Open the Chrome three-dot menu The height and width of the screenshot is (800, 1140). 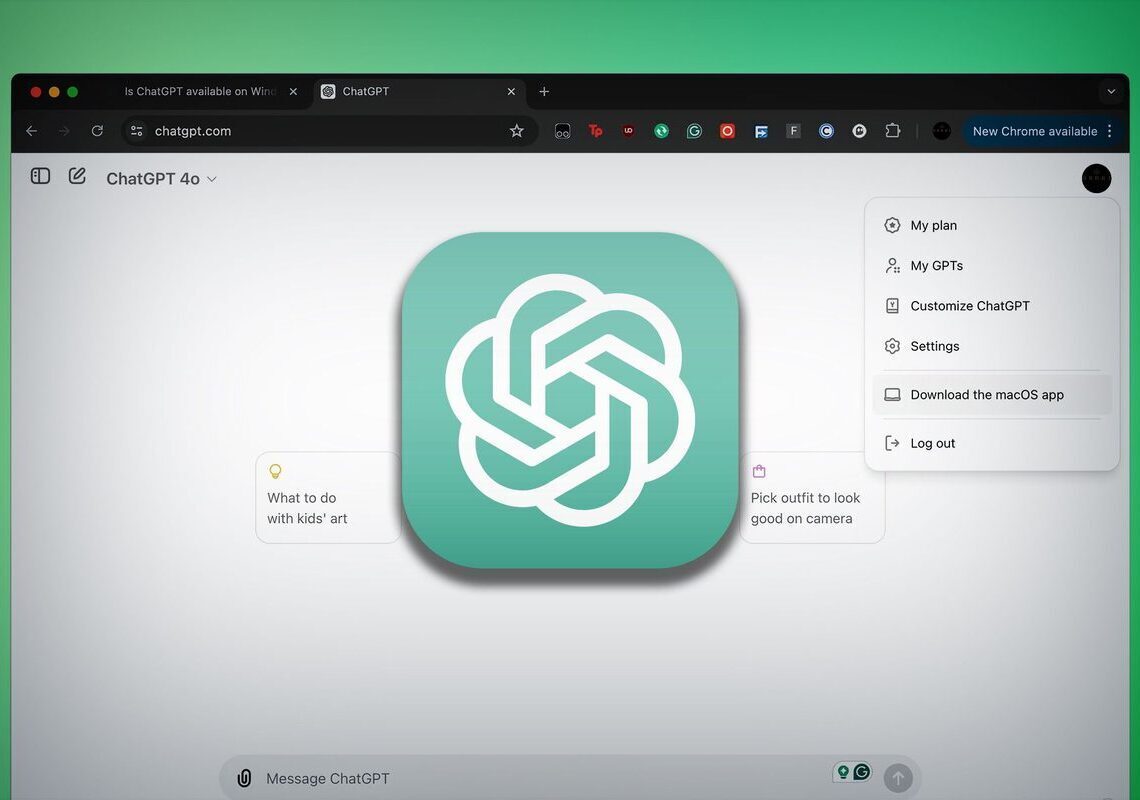tap(1109, 131)
